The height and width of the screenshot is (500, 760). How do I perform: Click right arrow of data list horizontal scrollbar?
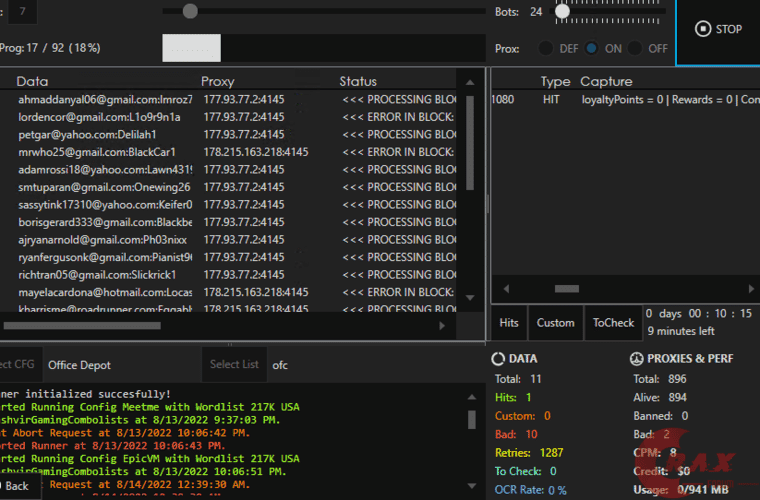(442, 326)
